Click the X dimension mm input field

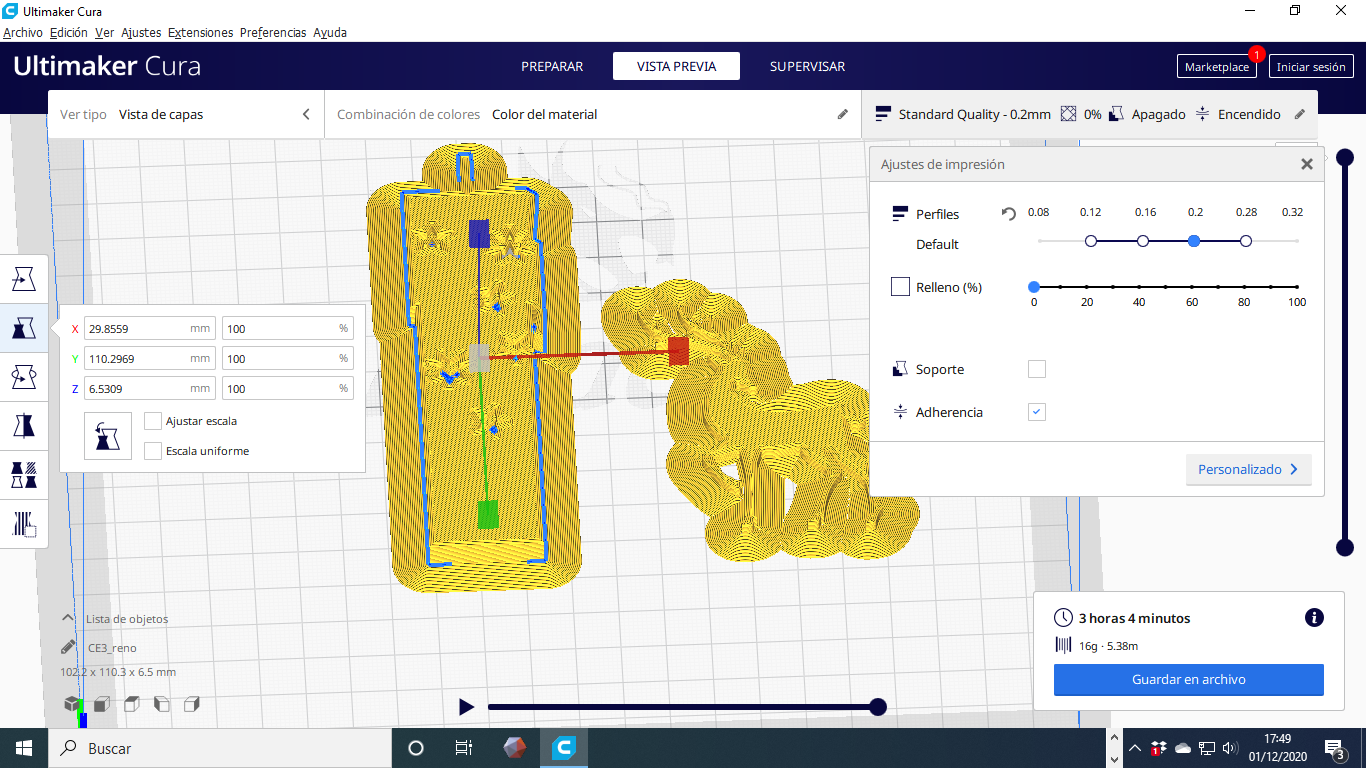click(x=150, y=328)
